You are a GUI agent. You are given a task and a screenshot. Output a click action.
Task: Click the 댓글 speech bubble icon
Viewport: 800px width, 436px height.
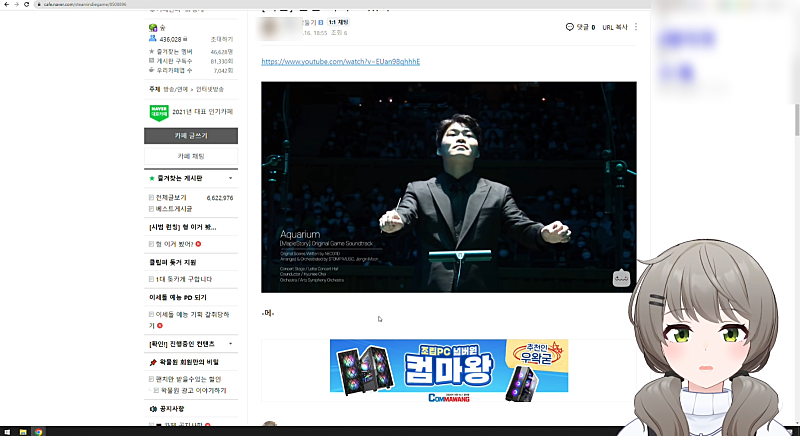(570, 27)
